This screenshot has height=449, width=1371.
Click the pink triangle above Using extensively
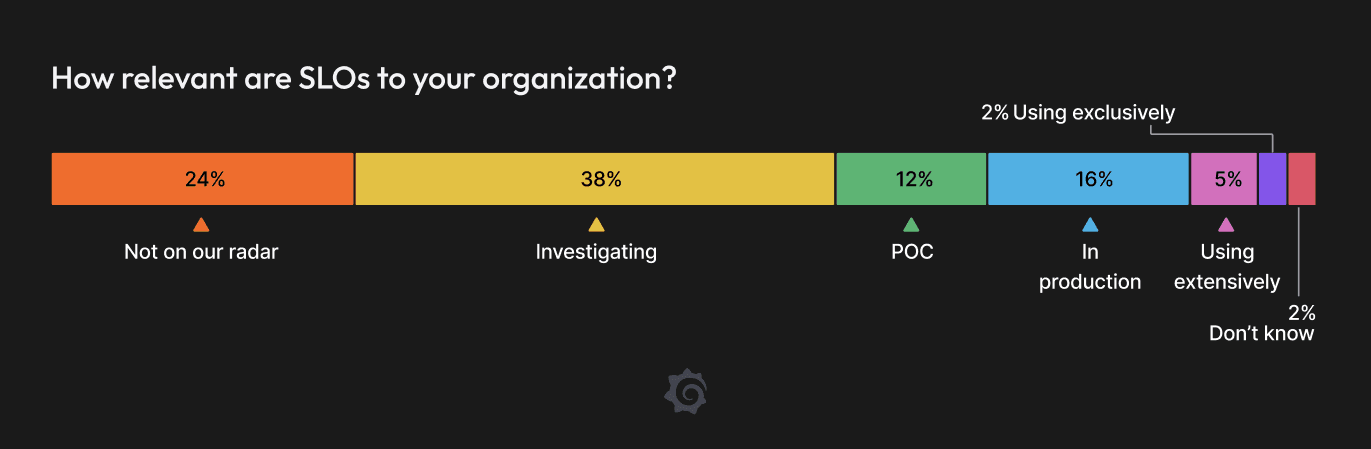click(1226, 225)
